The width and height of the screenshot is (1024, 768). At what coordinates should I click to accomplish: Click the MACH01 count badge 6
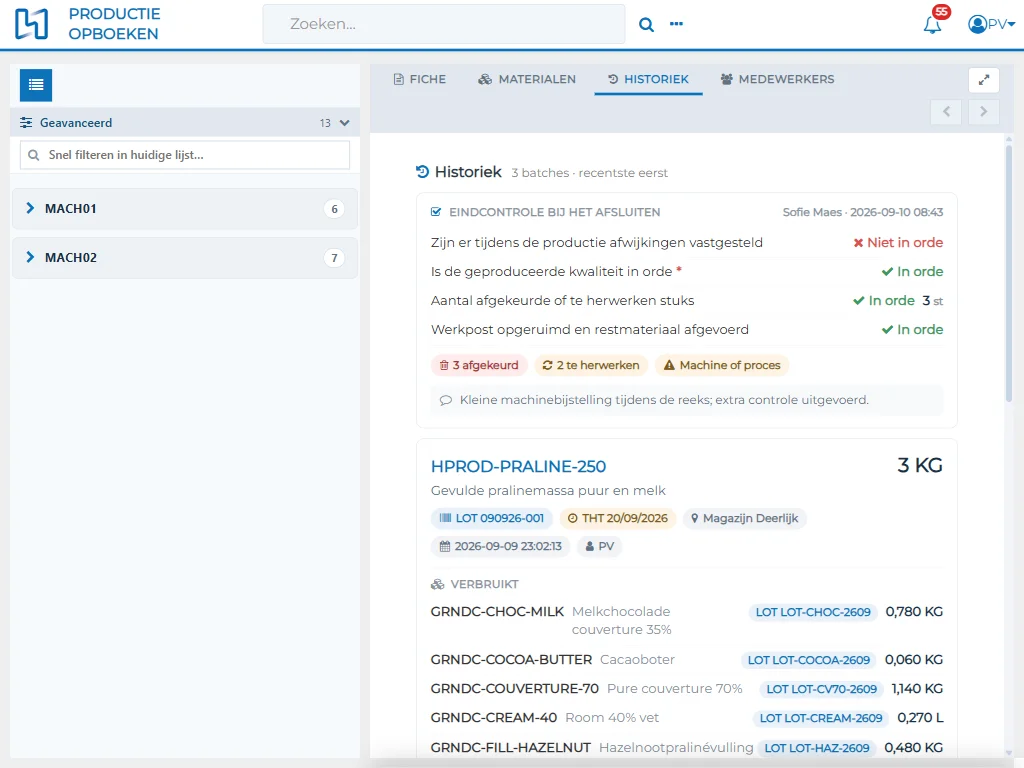coord(334,209)
